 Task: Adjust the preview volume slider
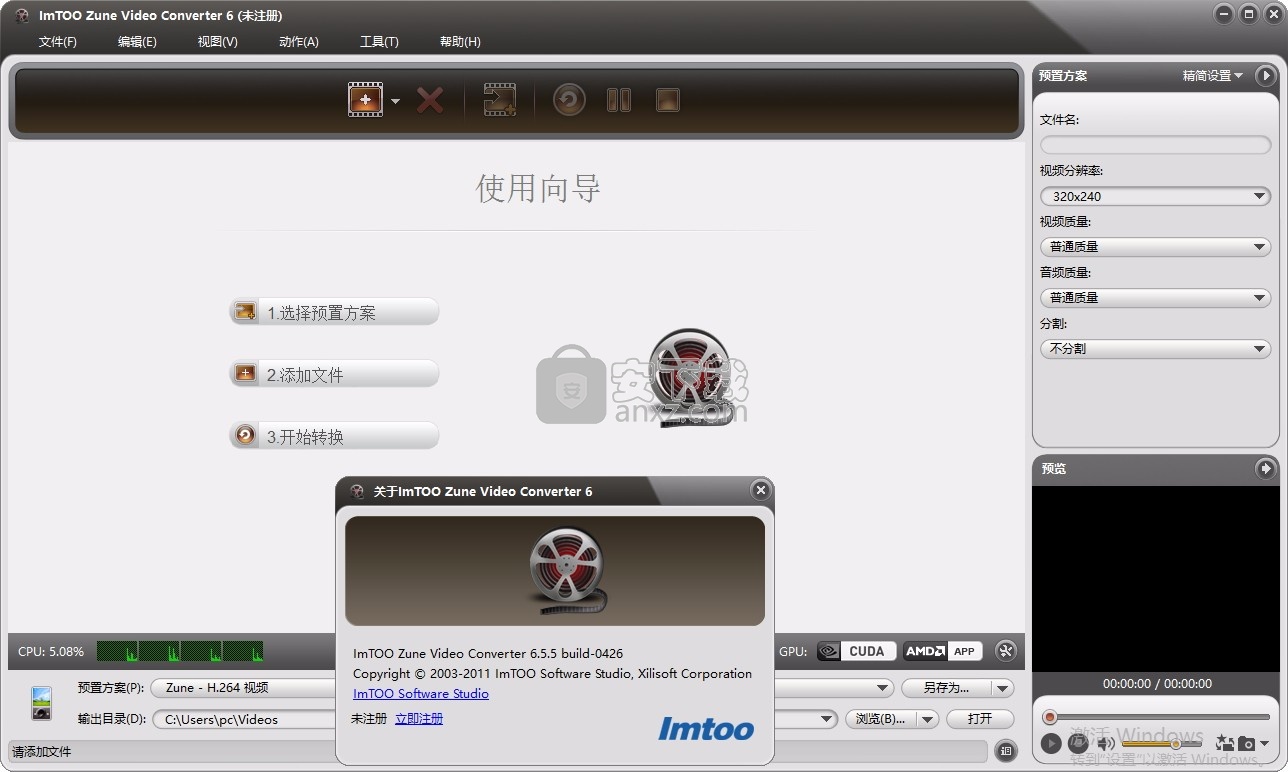point(1161,744)
